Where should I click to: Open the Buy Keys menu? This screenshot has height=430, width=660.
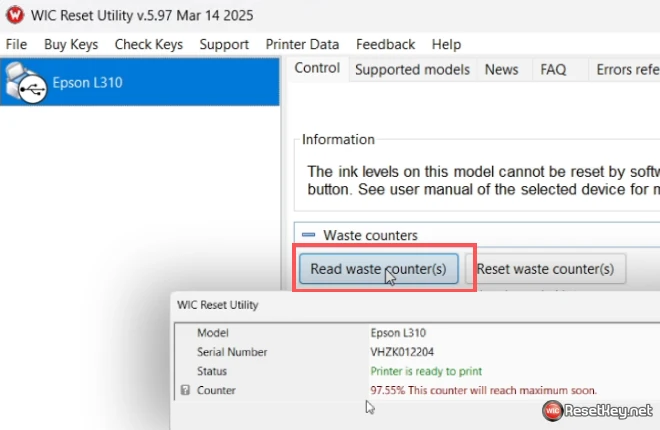[x=71, y=44]
